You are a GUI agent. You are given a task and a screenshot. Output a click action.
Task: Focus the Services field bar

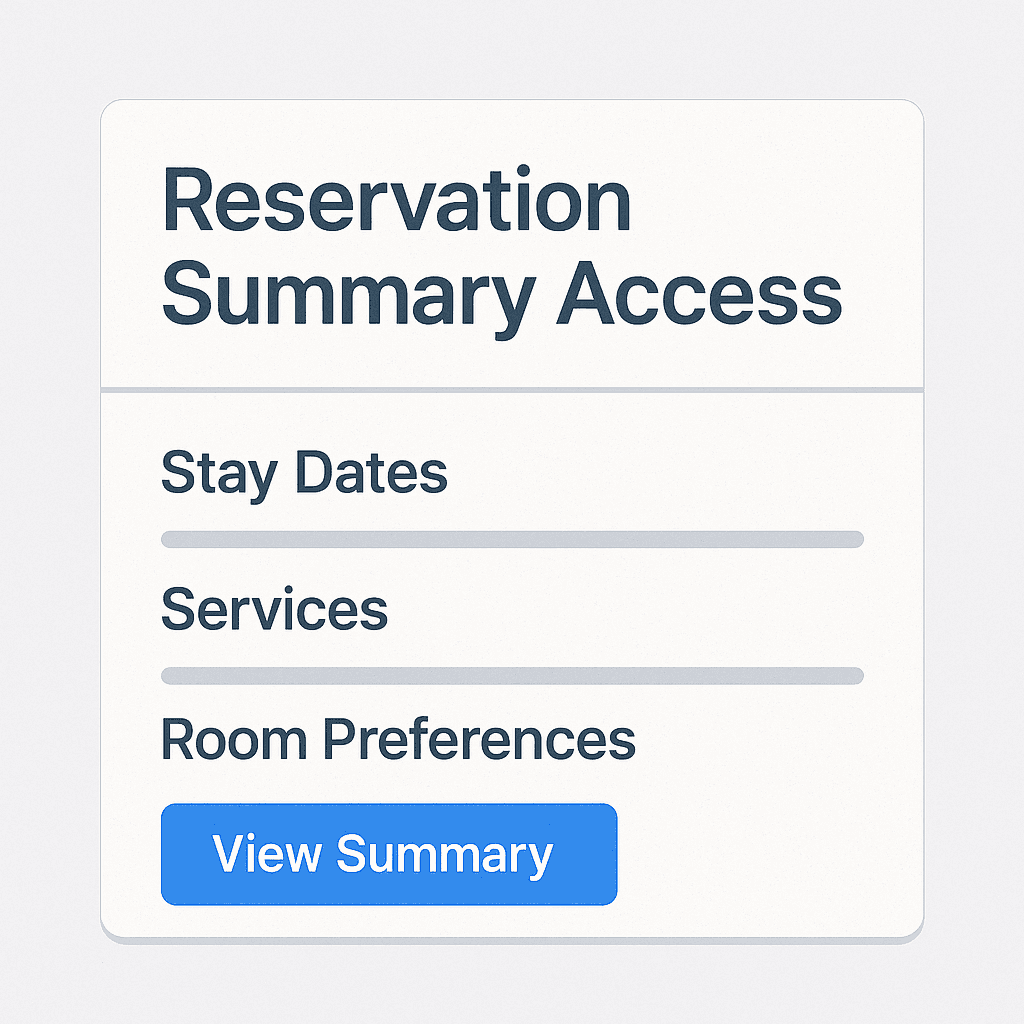(x=512, y=676)
